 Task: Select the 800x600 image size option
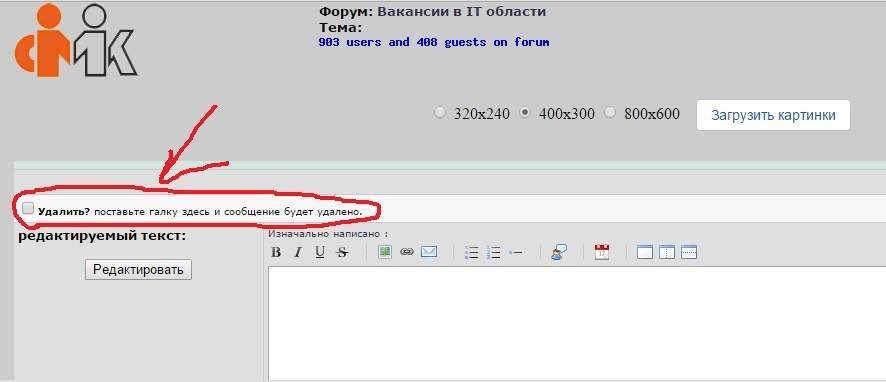(609, 112)
